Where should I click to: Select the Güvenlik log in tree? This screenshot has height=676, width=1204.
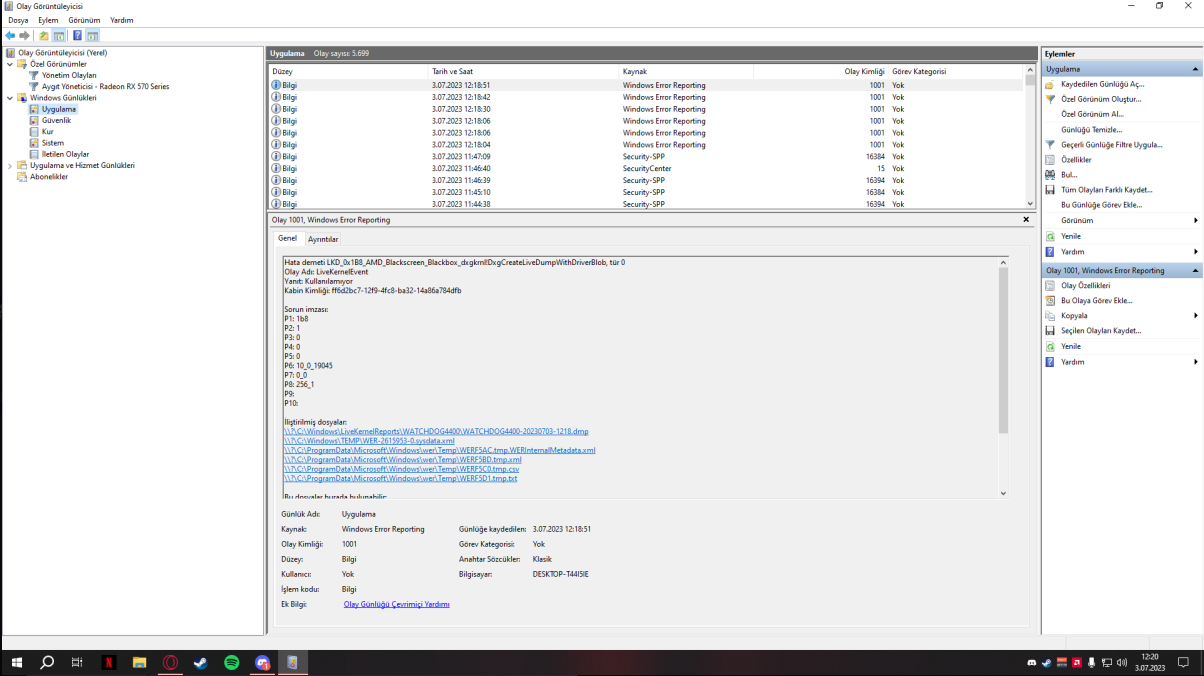(56, 120)
